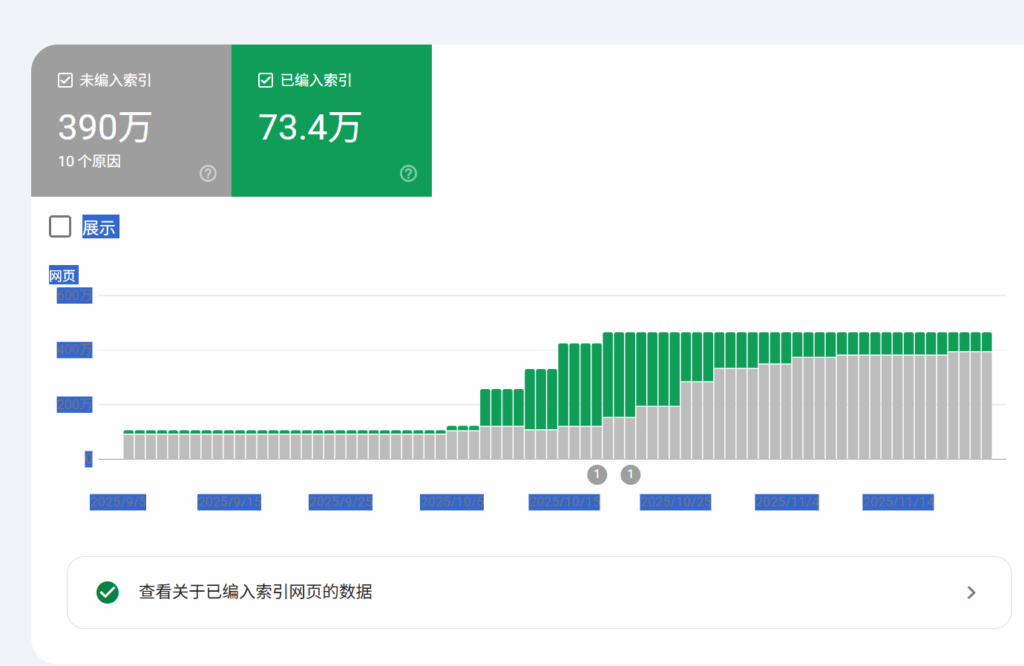The image size is (1024, 666).
Task: Click help icon on 已编入索引 card
Action: pyautogui.click(x=408, y=174)
